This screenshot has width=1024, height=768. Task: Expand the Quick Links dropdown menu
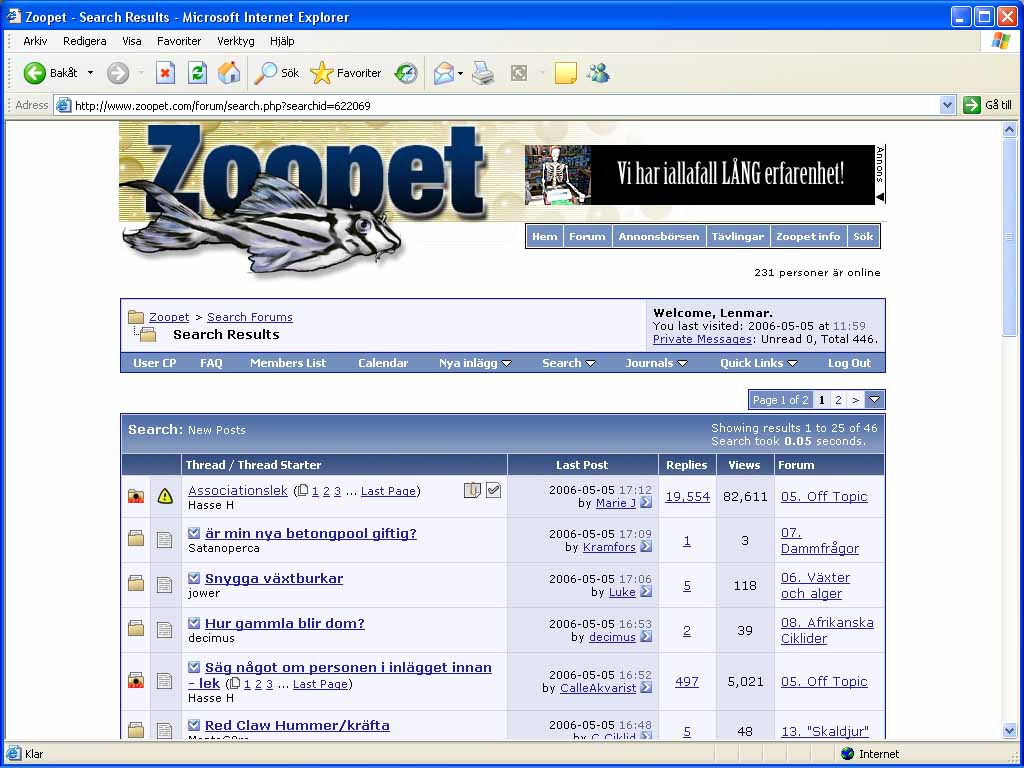(x=793, y=364)
